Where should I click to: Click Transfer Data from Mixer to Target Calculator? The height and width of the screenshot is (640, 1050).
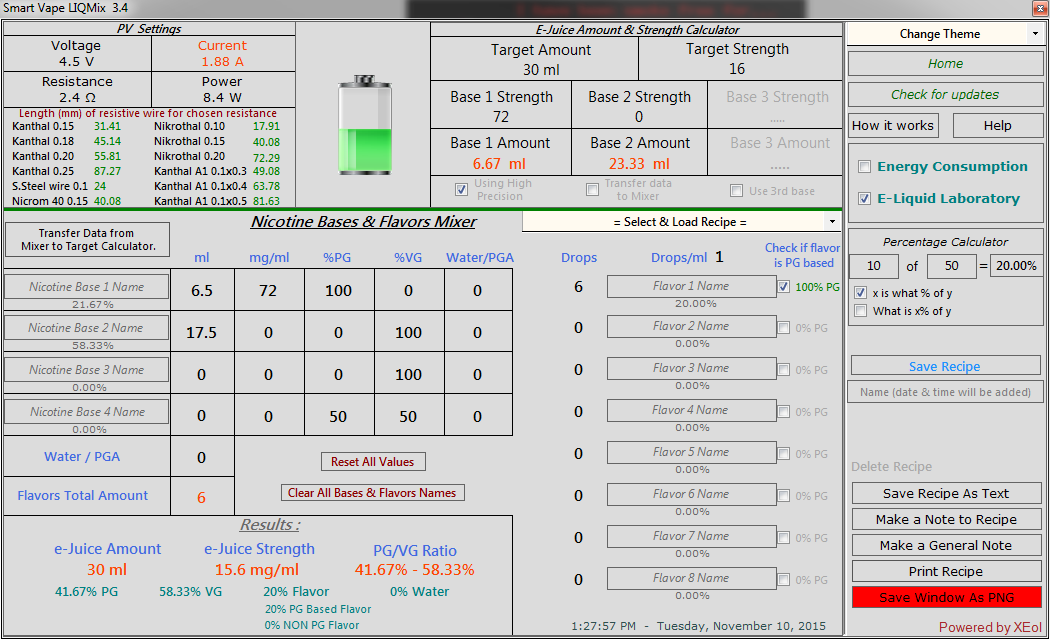(x=87, y=240)
